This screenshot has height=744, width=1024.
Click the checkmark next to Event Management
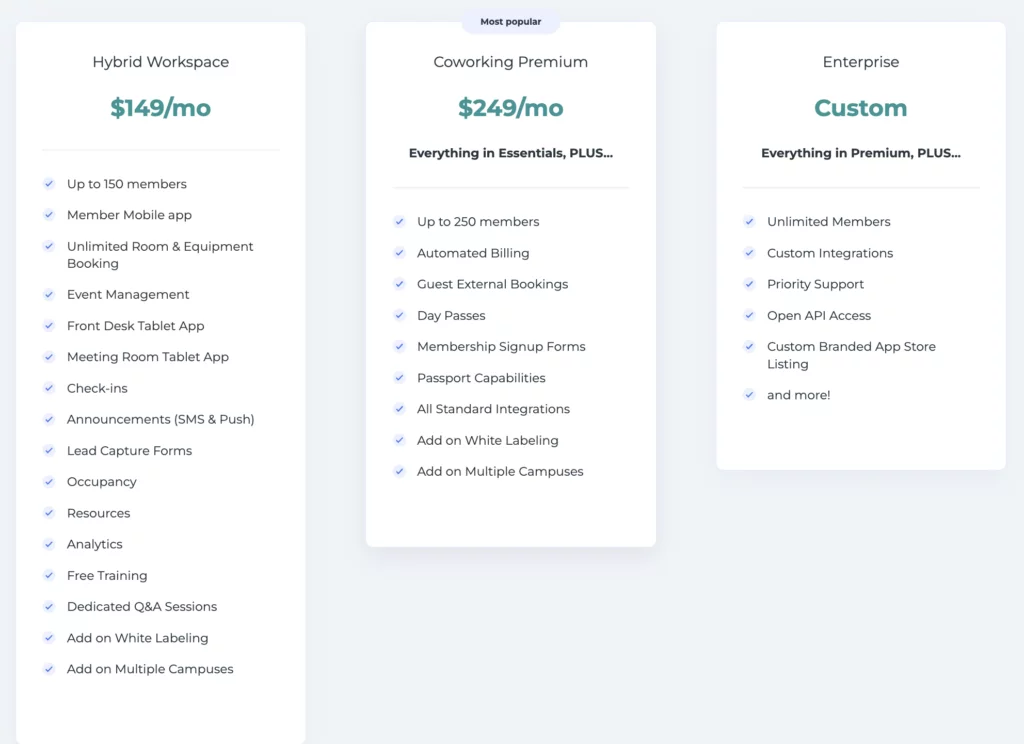49,294
